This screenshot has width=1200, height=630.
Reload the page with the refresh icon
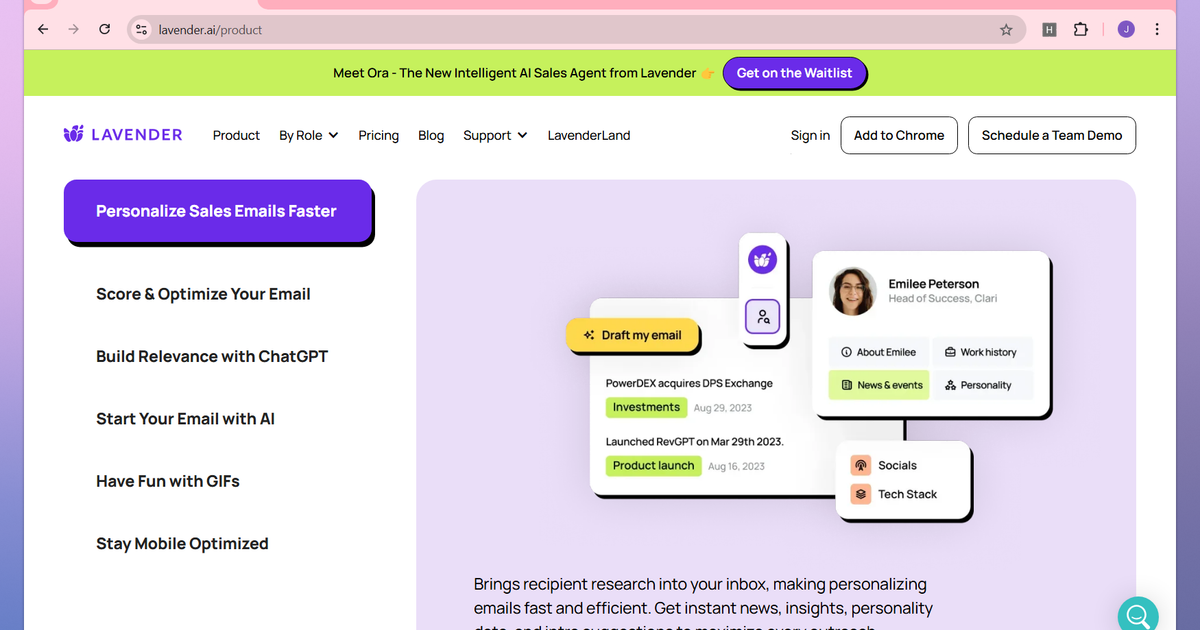click(105, 30)
